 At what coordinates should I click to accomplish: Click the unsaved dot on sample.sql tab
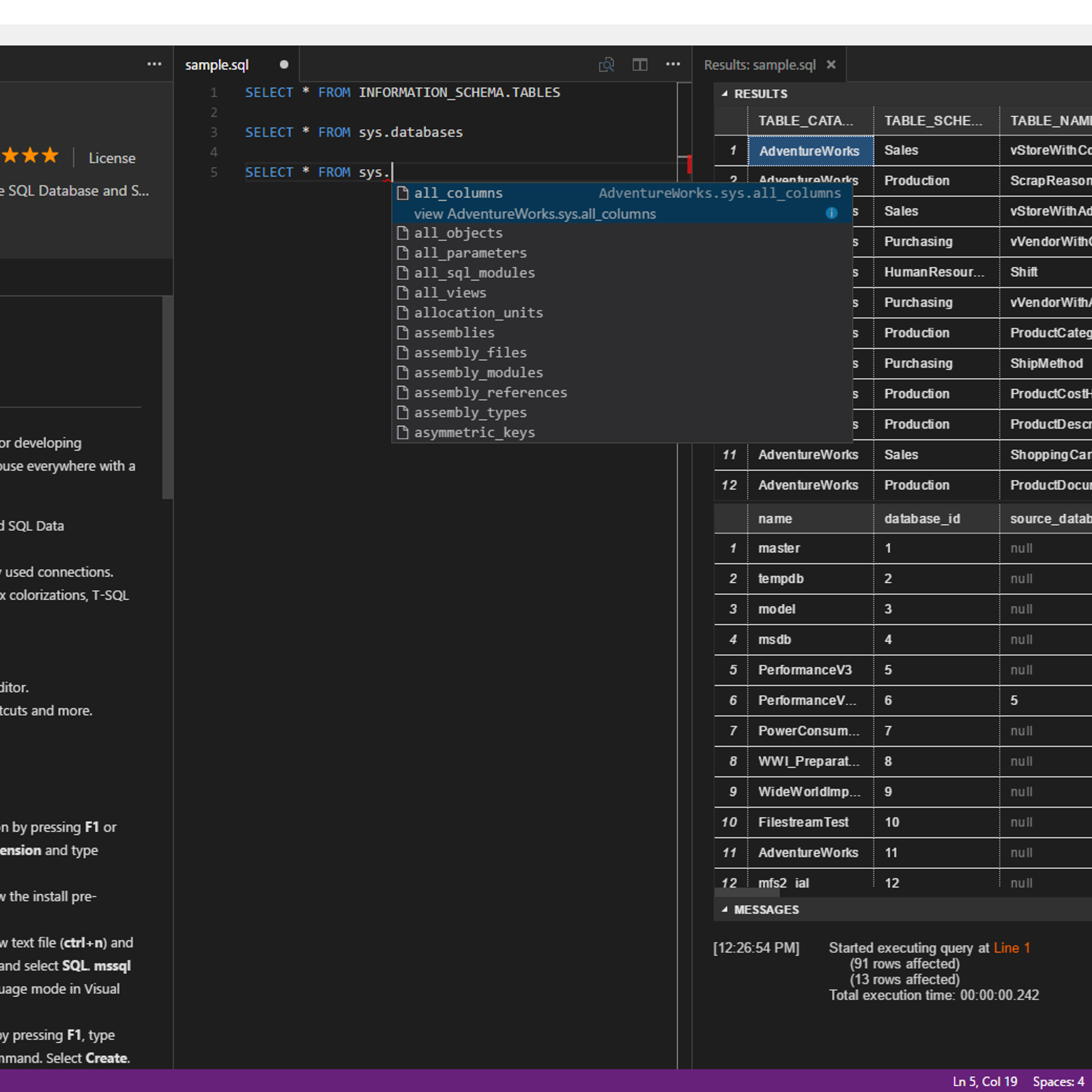pos(284,64)
